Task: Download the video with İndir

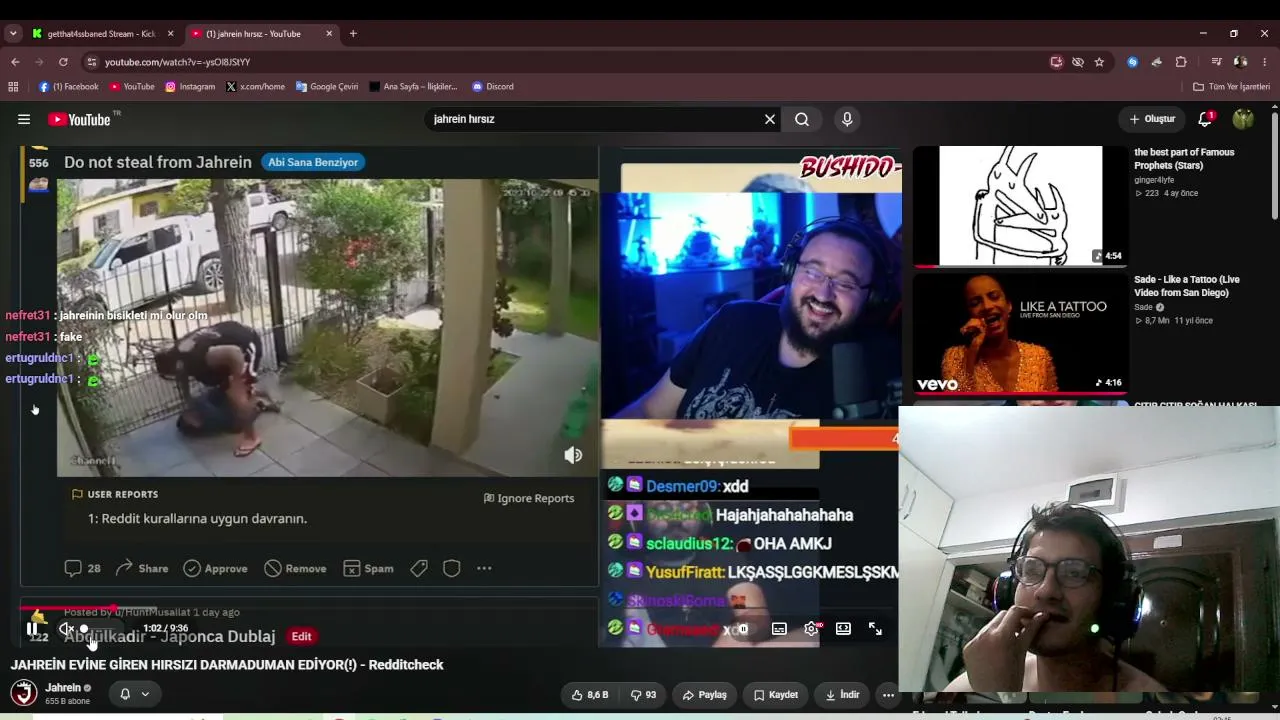Action: (842, 695)
